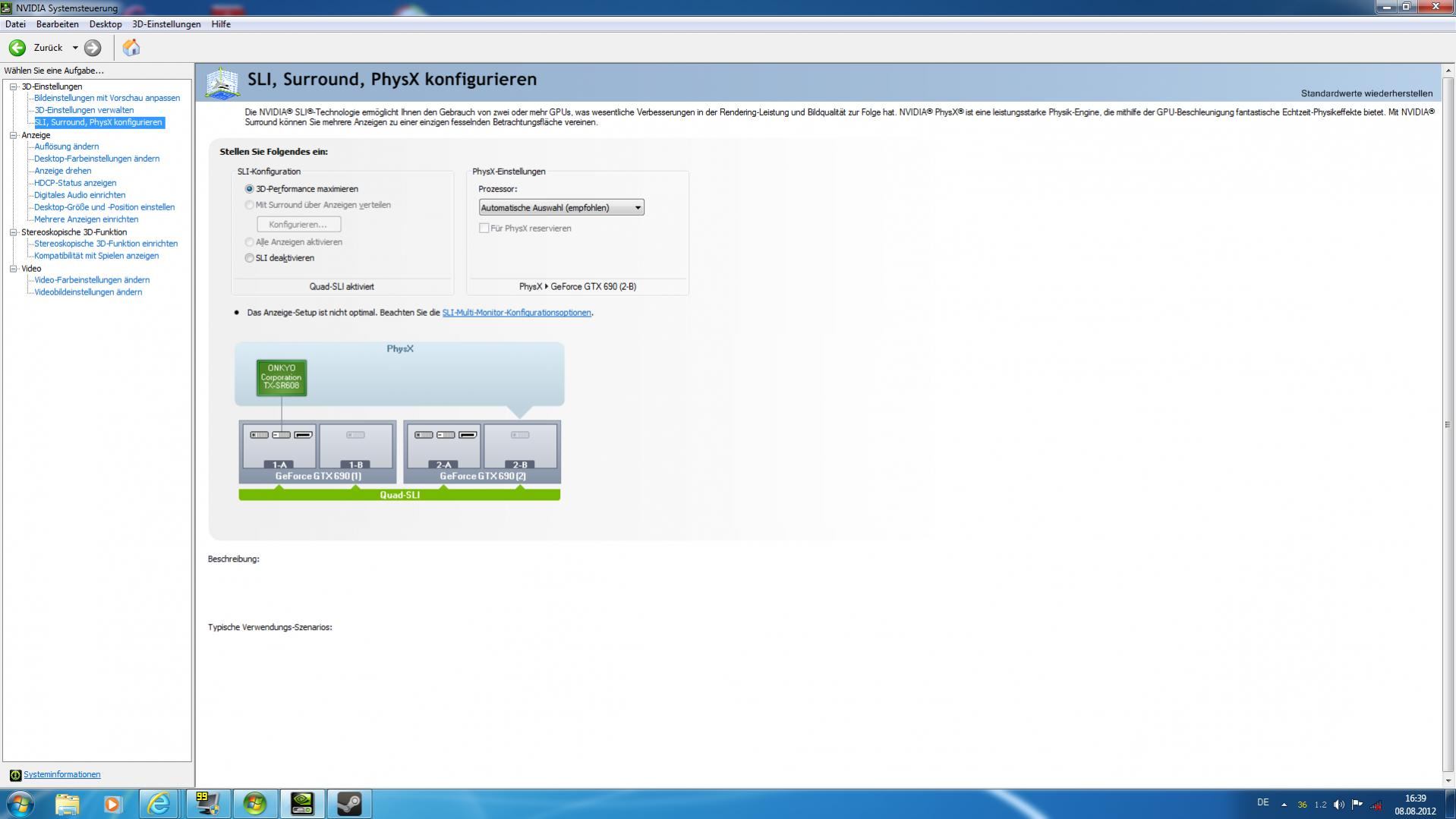Image resolution: width=1456 pixels, height=819 pixels.
Task: Open Steam from the taskbar
Action: click(349, 804)
